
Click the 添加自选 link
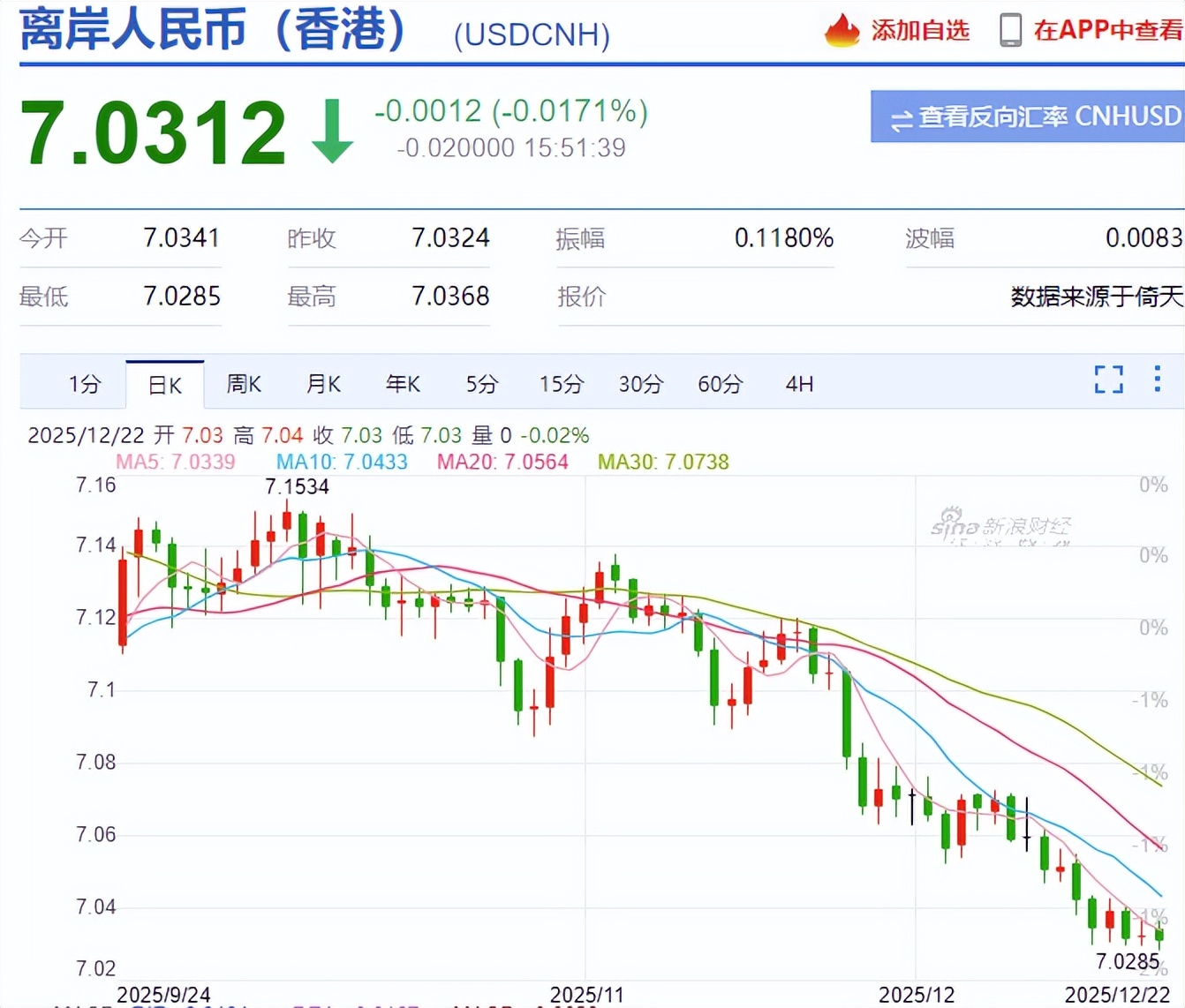click(x=919, y=29)
